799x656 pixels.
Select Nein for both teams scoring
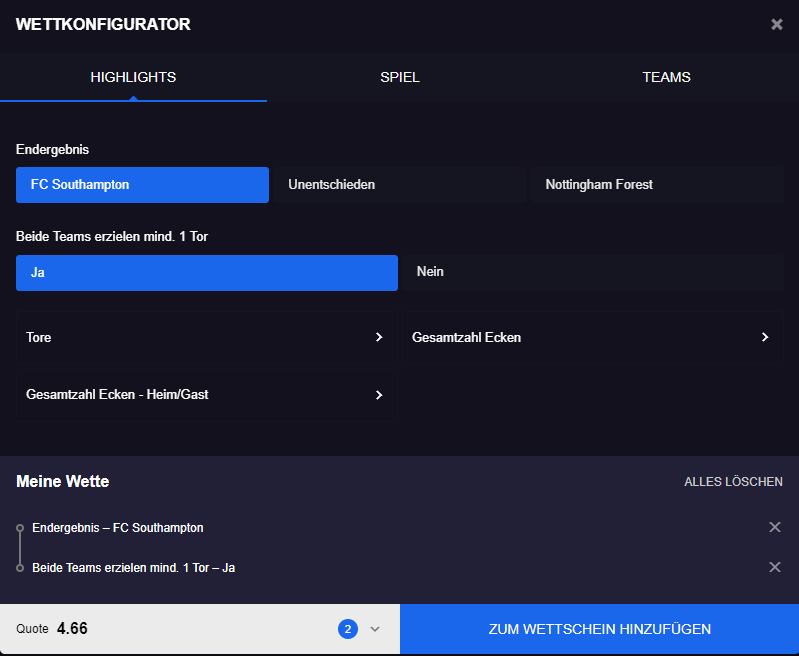click(593, 273)
